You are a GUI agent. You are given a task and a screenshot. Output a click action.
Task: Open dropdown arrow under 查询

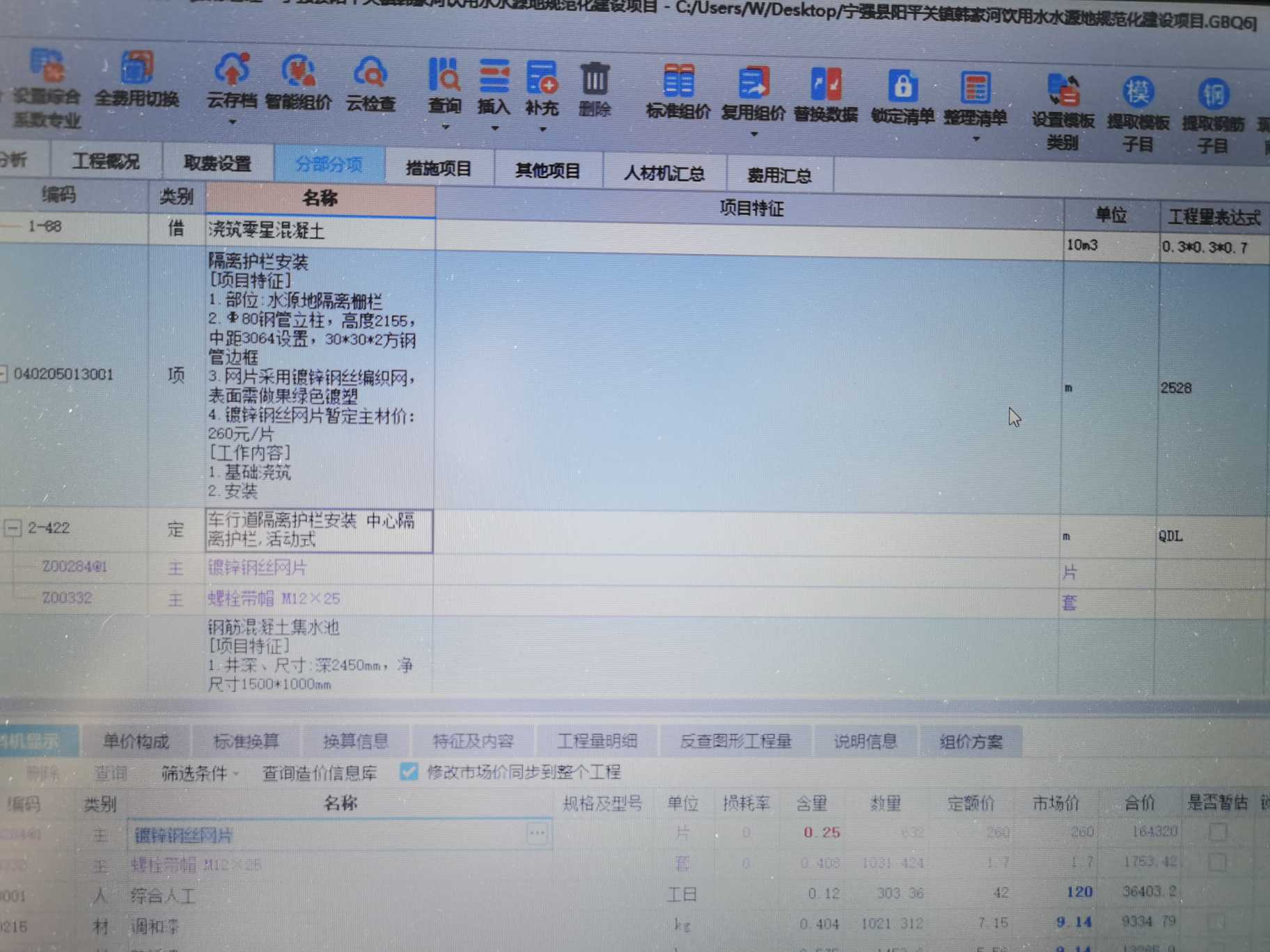point(445,127)
